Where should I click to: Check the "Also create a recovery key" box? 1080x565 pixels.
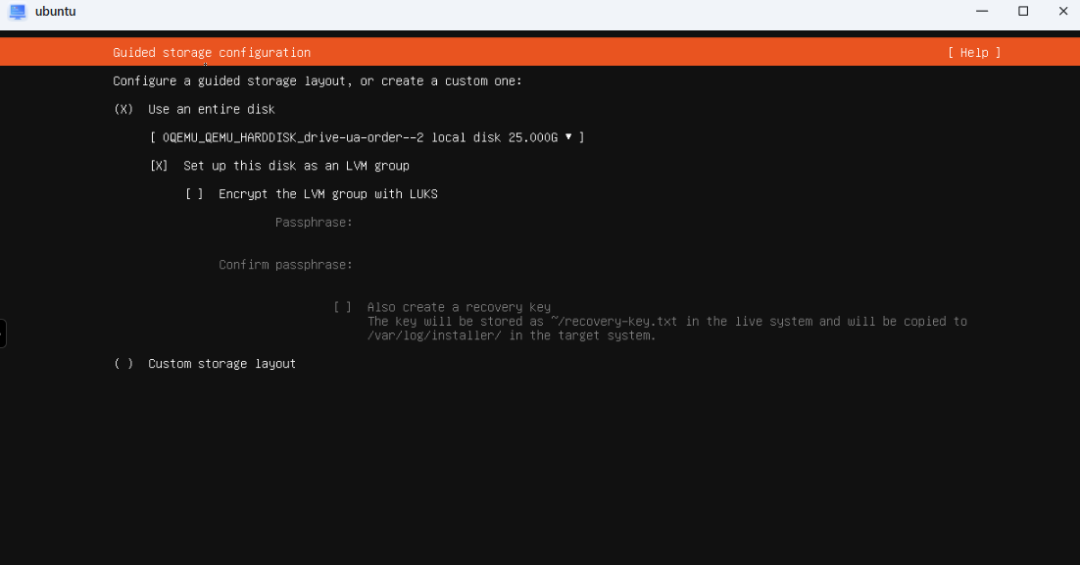(x=342, y=308)
